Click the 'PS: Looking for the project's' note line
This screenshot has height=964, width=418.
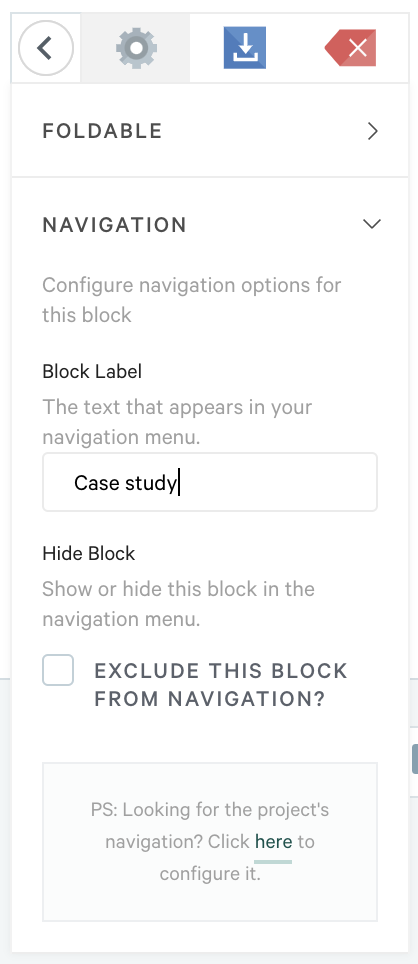click(210, 809)
